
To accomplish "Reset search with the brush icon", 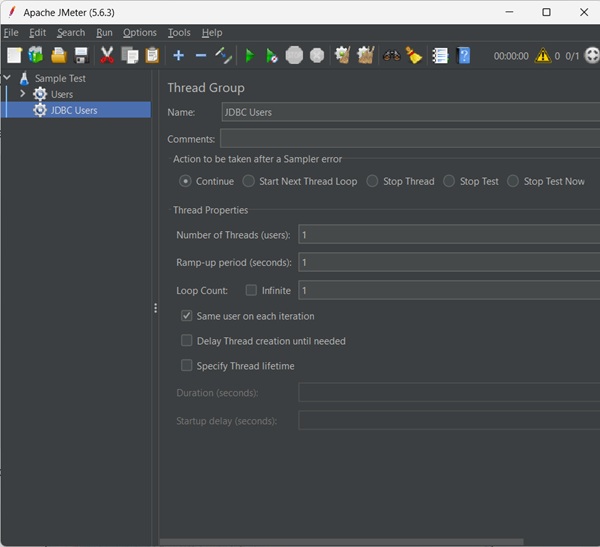I will (x=414, y=56).
